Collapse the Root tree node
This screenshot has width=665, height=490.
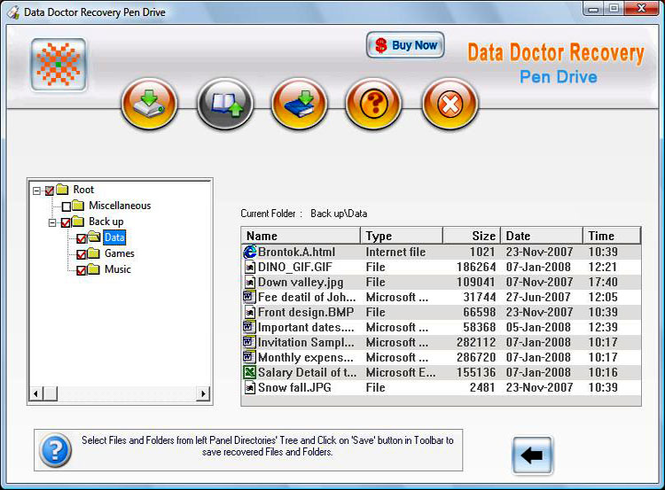click(37, 190)
